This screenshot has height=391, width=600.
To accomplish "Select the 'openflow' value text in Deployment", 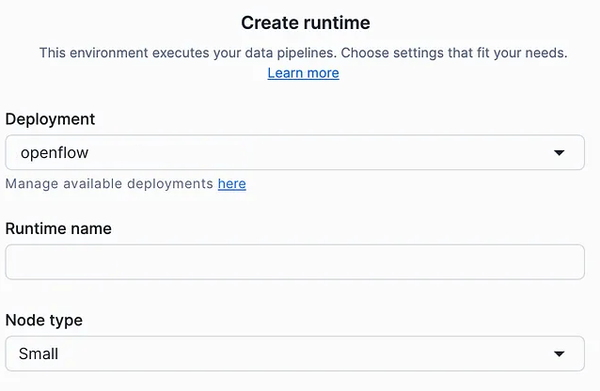I will coord(54,153).
